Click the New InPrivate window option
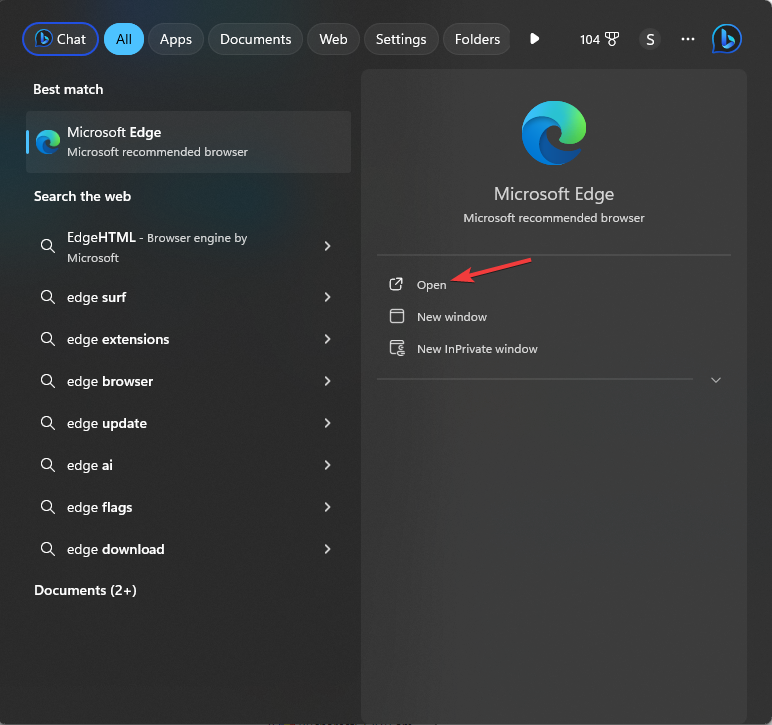Image resolution: width=772 pixels, height=725 pixels. (x=476, y=349)
